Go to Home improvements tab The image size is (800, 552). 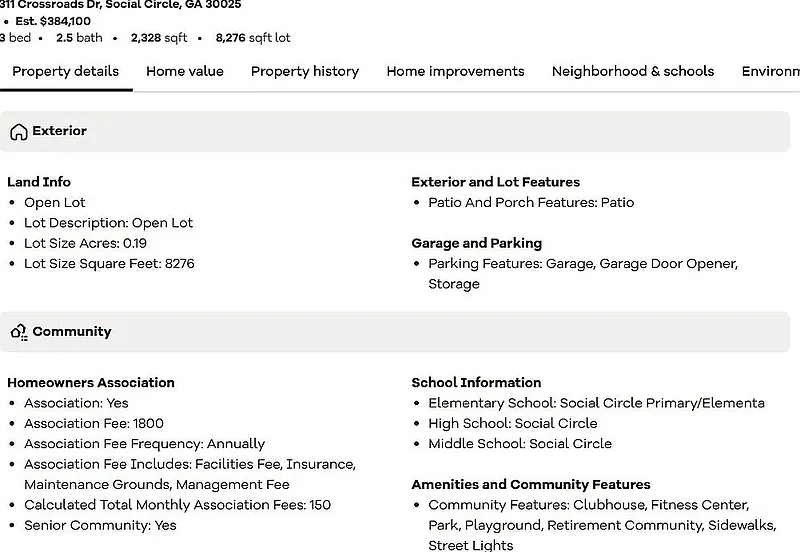[455, 71]
